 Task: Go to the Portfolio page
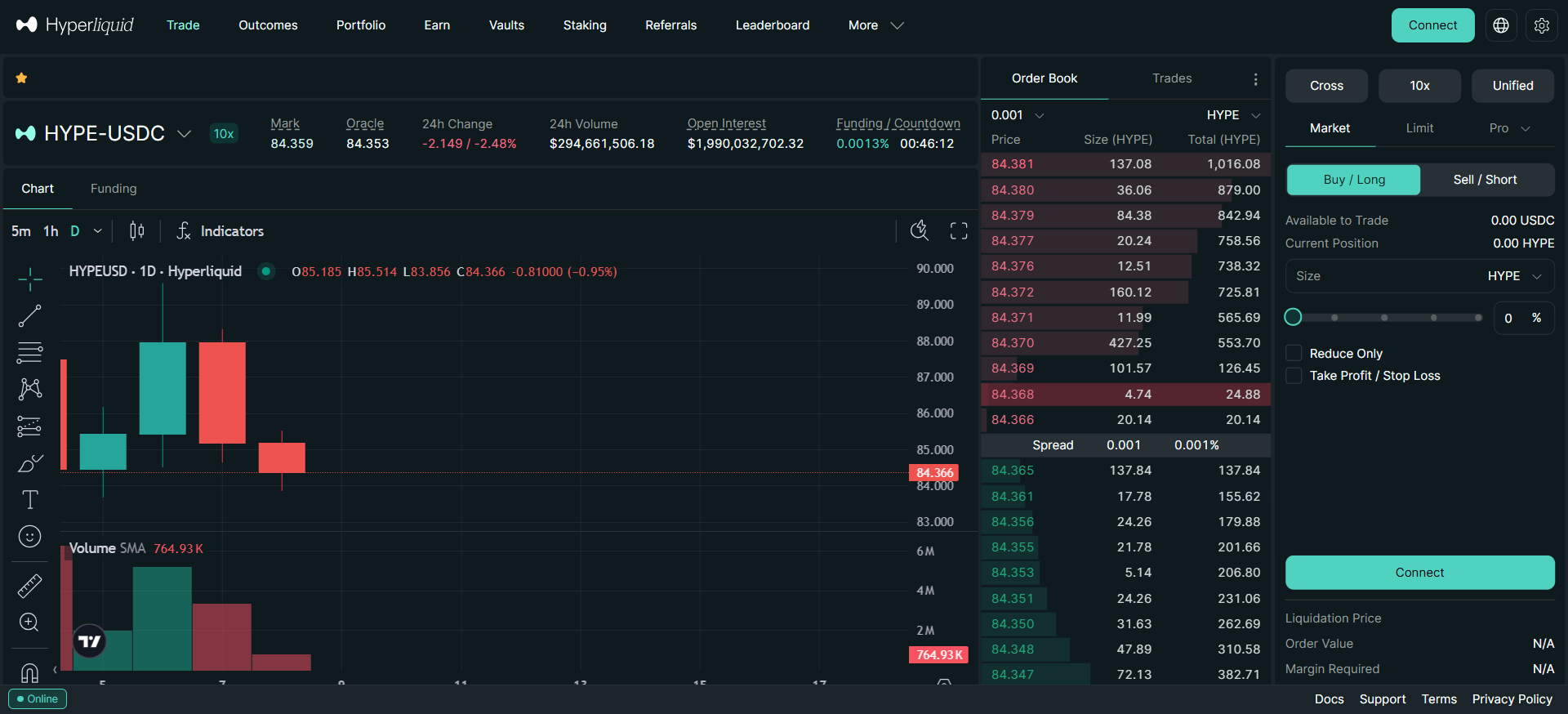coord(361,25)
